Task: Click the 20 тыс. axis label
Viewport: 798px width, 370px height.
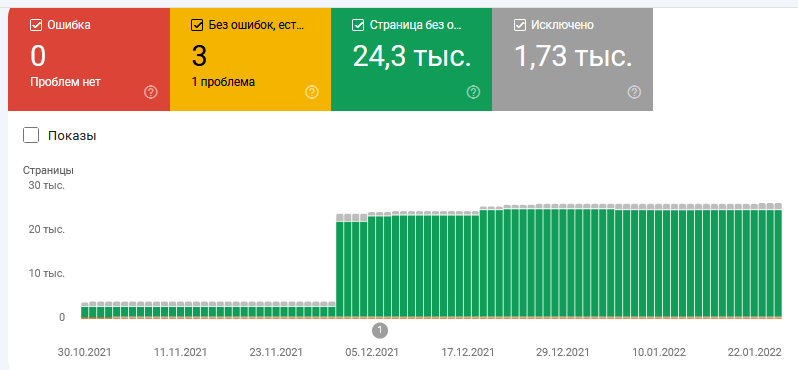Action: click(x=46, y=230)
